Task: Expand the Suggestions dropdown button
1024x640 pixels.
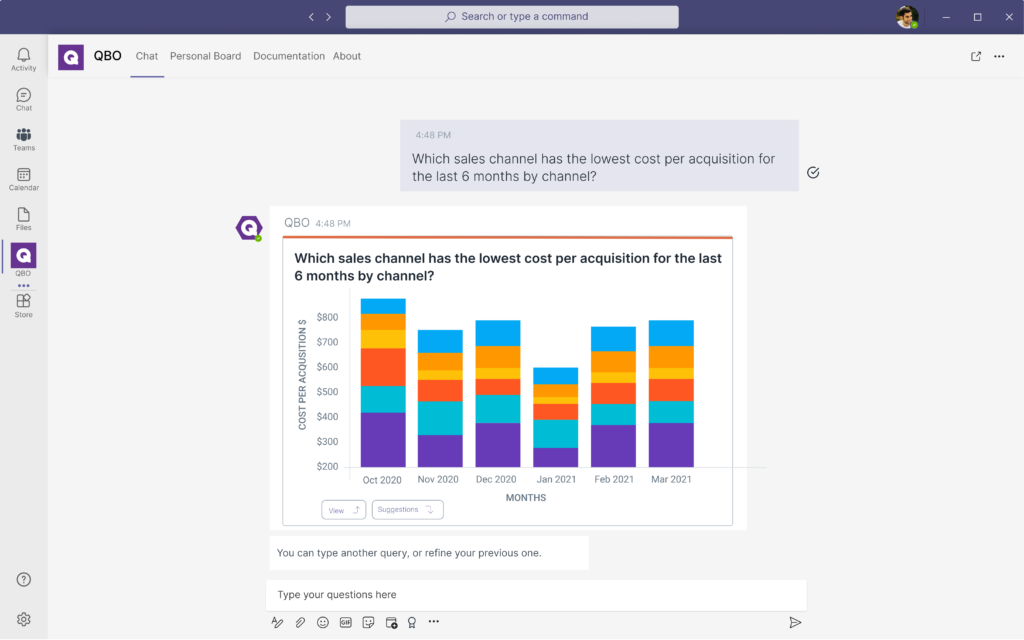Action: [407, 510]
